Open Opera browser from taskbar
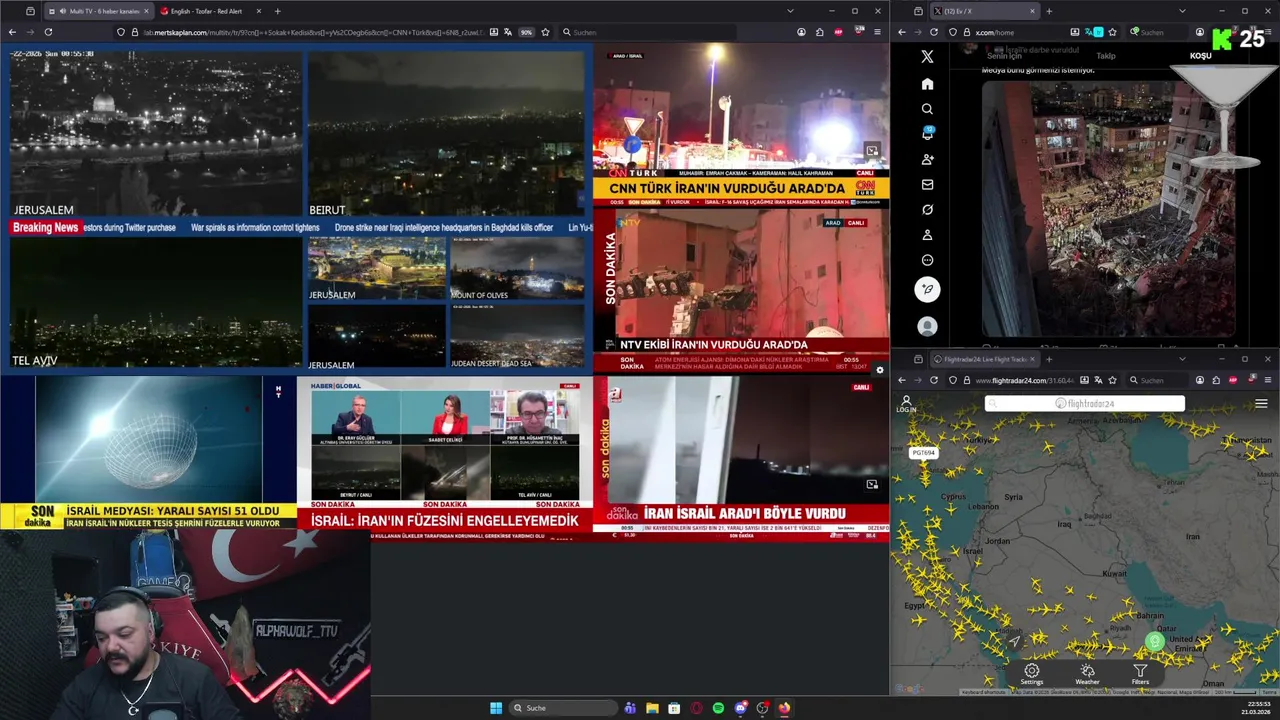This screenshot has width=1280, height=720. point(696,708)
